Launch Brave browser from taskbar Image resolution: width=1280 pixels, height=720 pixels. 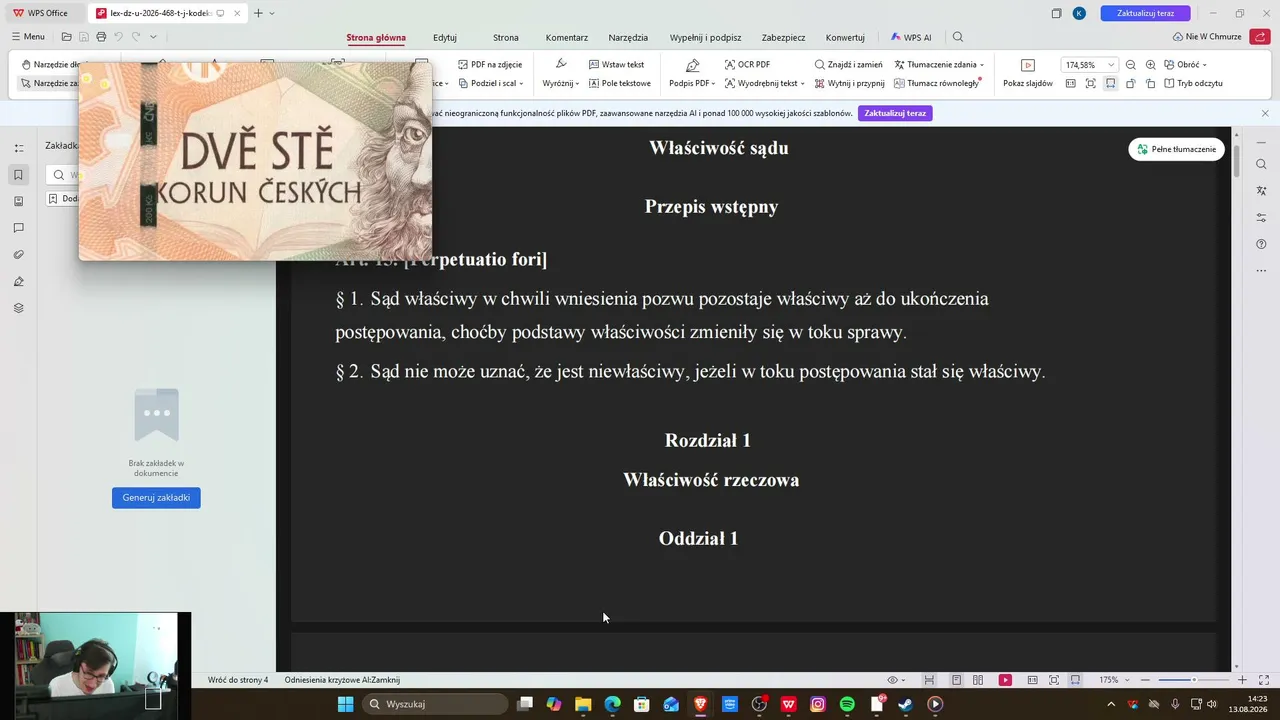tap(700, 704)
